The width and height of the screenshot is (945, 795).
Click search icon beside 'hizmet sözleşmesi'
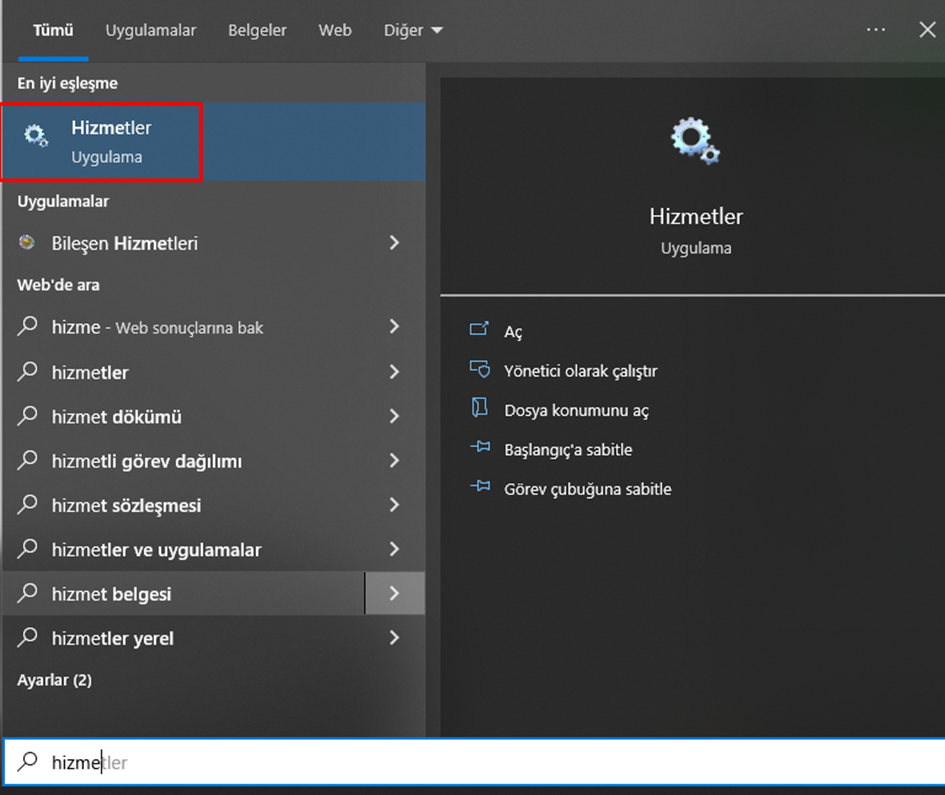coord(28,504)
